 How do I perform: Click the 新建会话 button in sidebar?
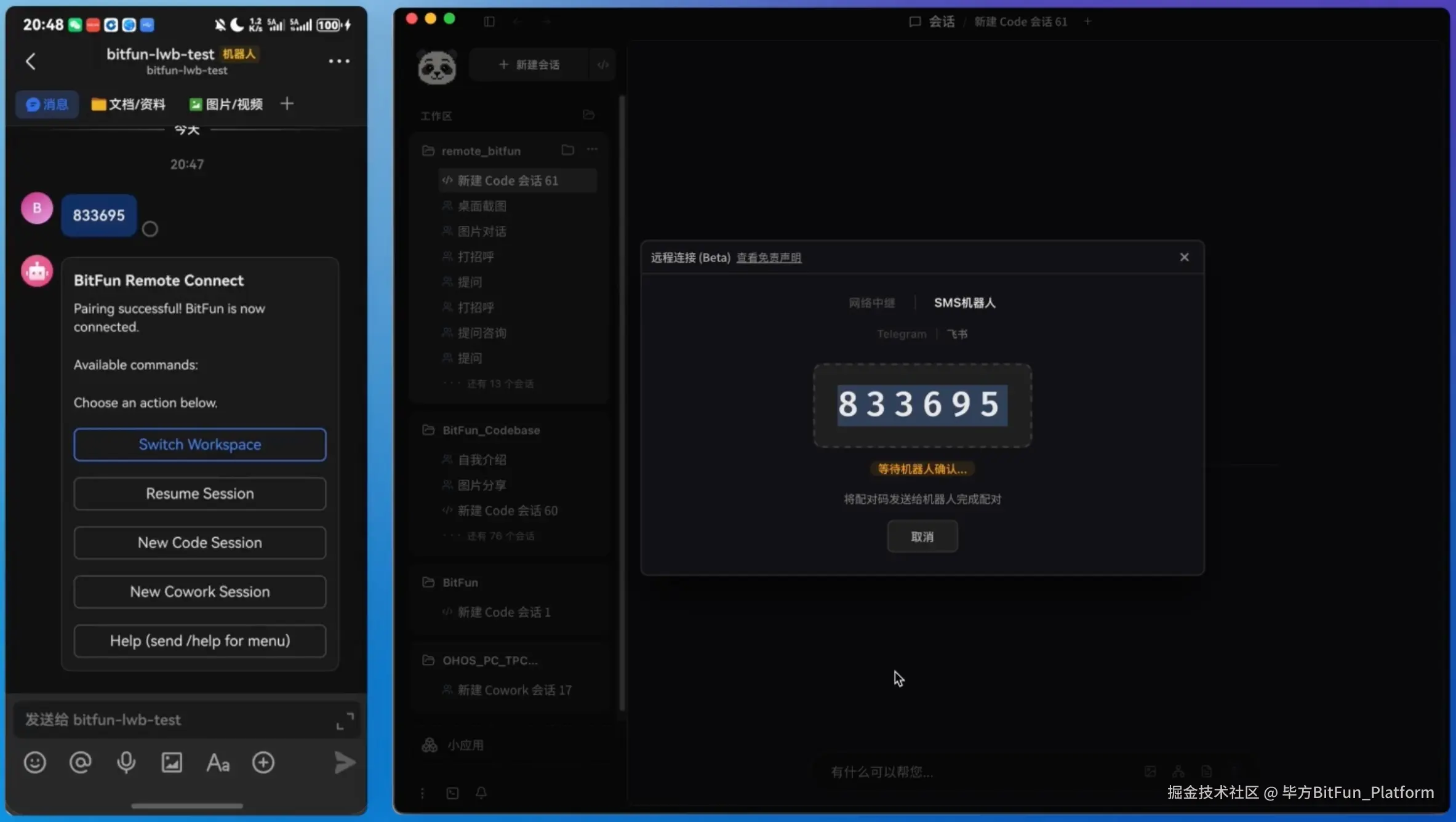(x=529, y=65)
